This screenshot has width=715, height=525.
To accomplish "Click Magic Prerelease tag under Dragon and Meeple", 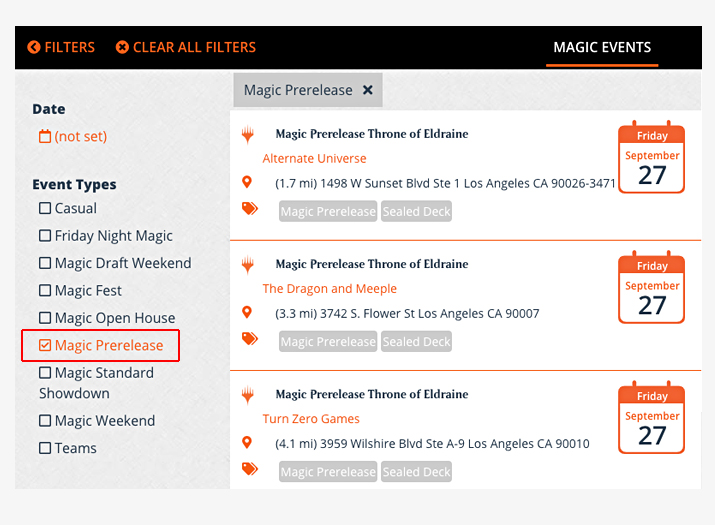I will [328, 341].
